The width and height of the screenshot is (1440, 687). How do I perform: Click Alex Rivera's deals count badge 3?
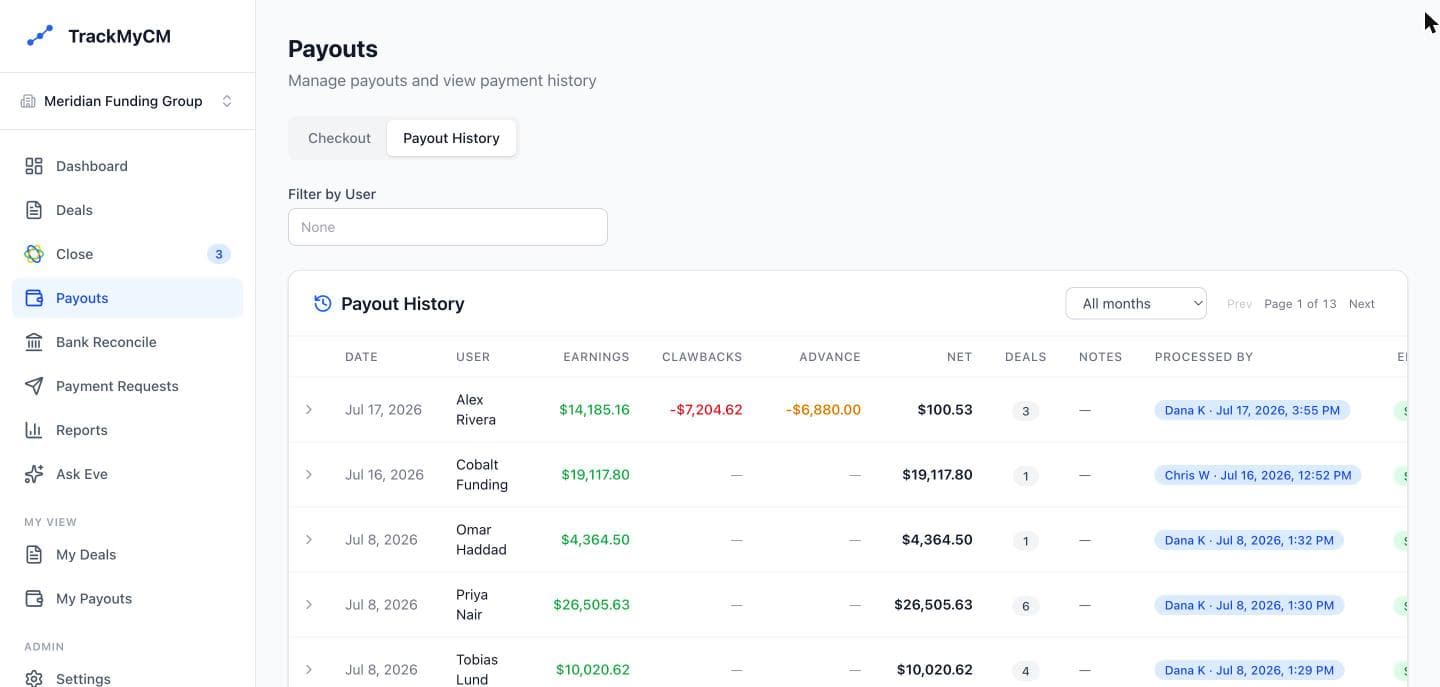coord(1025,411)
